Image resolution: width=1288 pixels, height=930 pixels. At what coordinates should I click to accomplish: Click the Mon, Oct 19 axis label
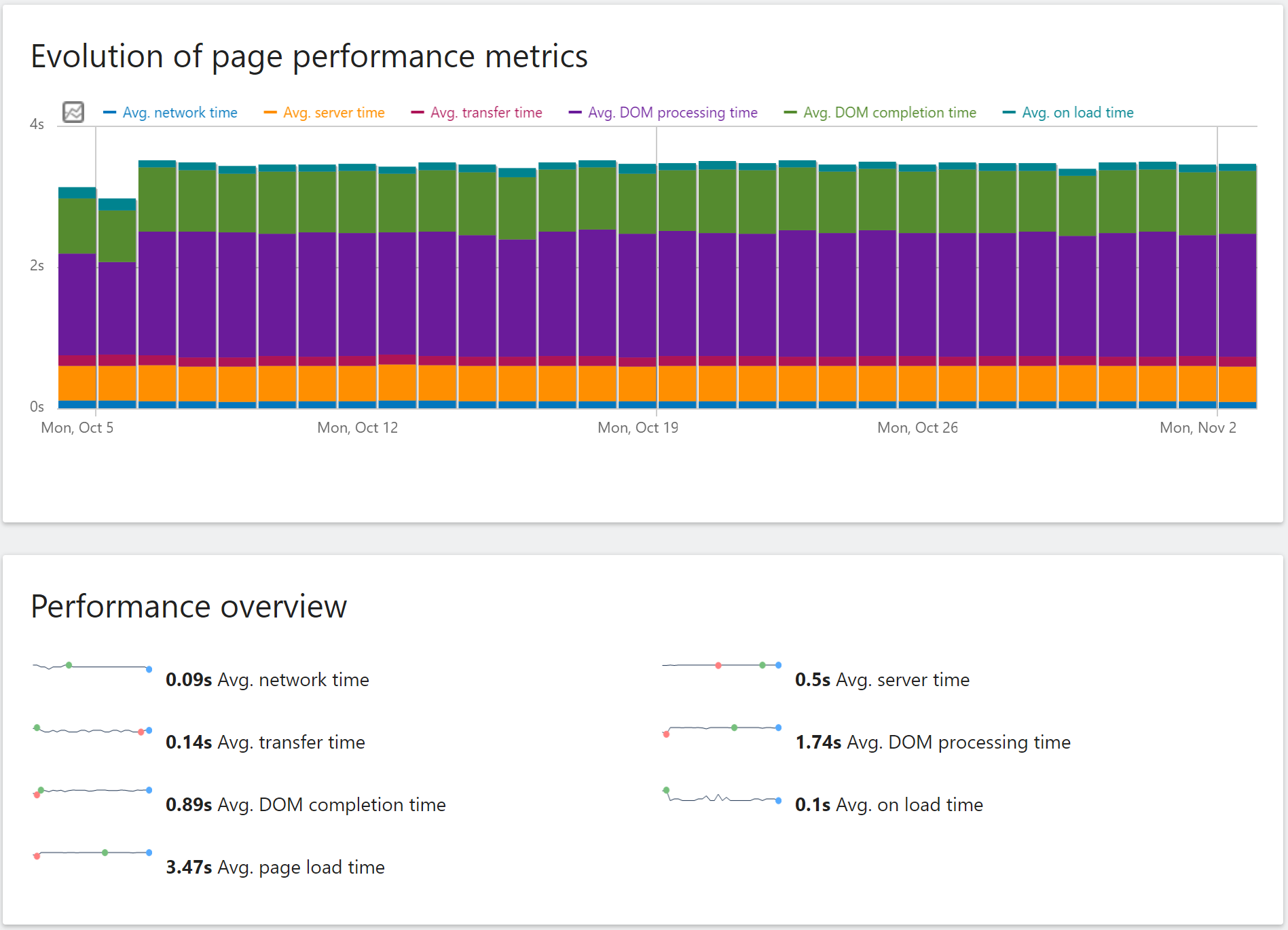[x=638, y=427]
